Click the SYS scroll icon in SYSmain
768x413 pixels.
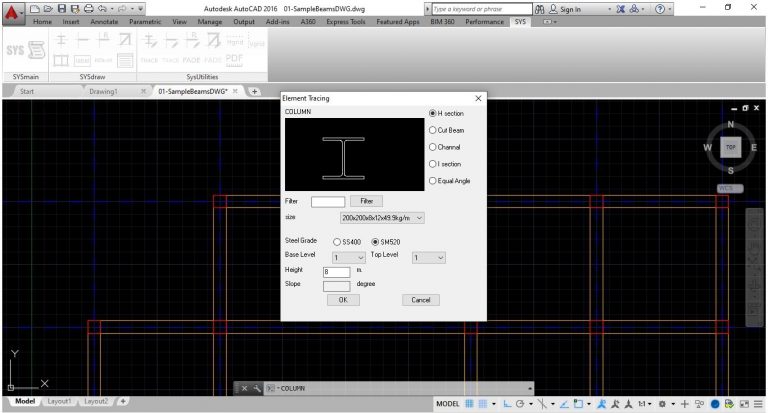click(x=37, y=49)
